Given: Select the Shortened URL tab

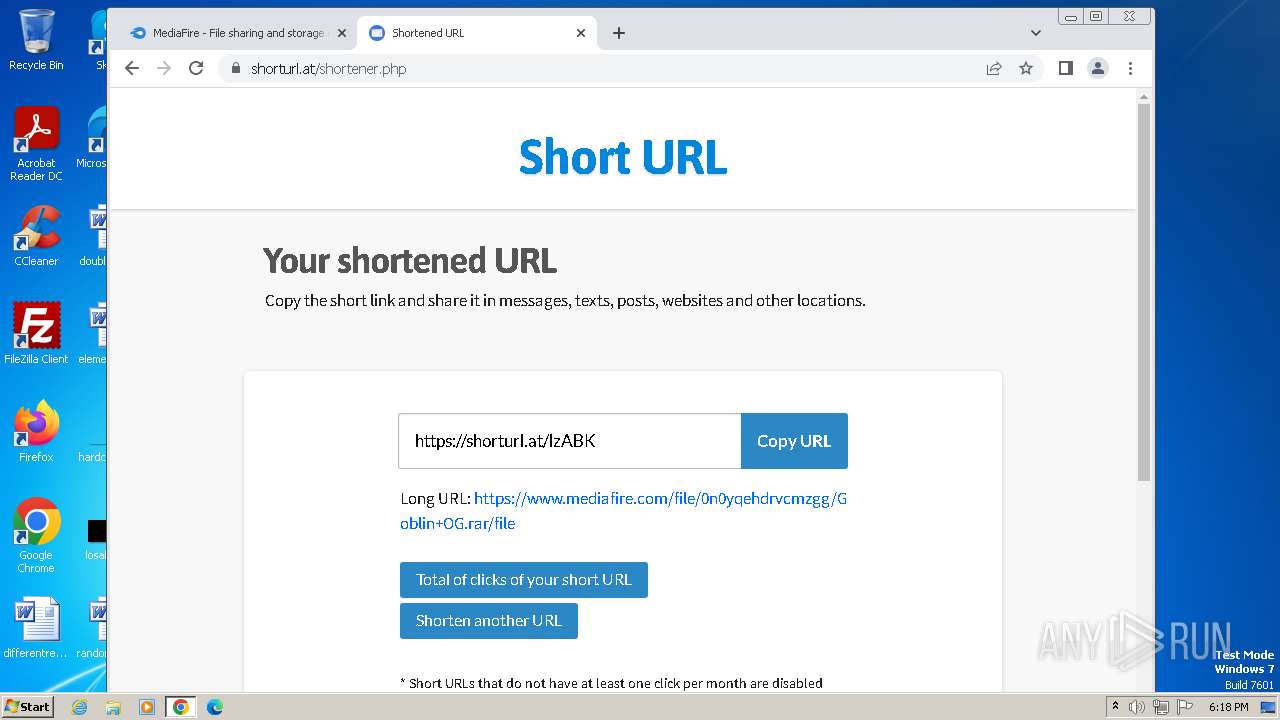Looking at the screenshot, I should click(478, 33).
